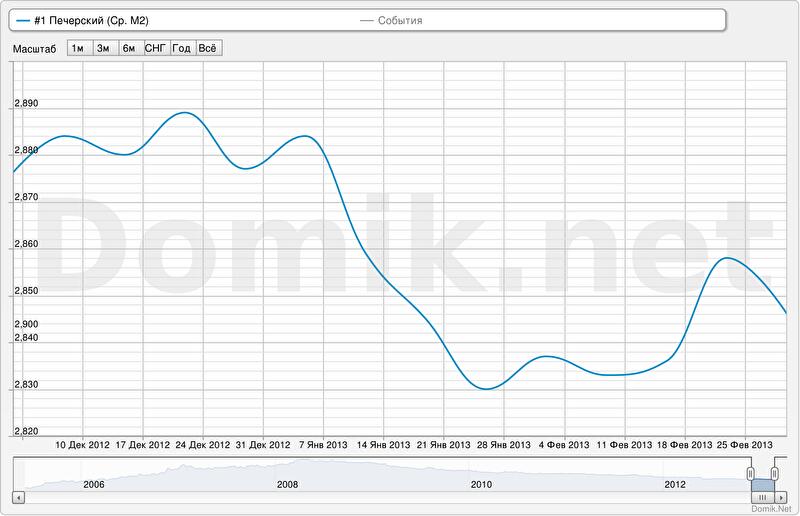The image size is (800, 516).
Task: Click the navigator scrollbar left arrow
Action: [x=17, y=497]
